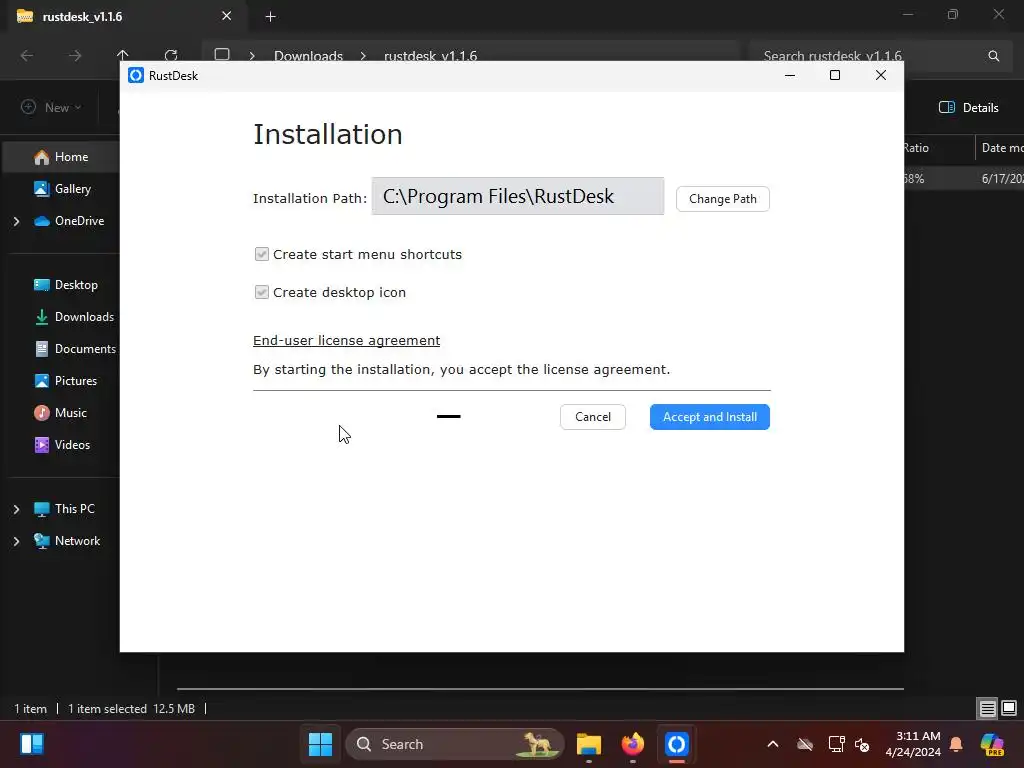Image resolution: width=1024 pixels, height=768 pixels.
Task: Click the taskbar Search box
Action: [455, 744]
